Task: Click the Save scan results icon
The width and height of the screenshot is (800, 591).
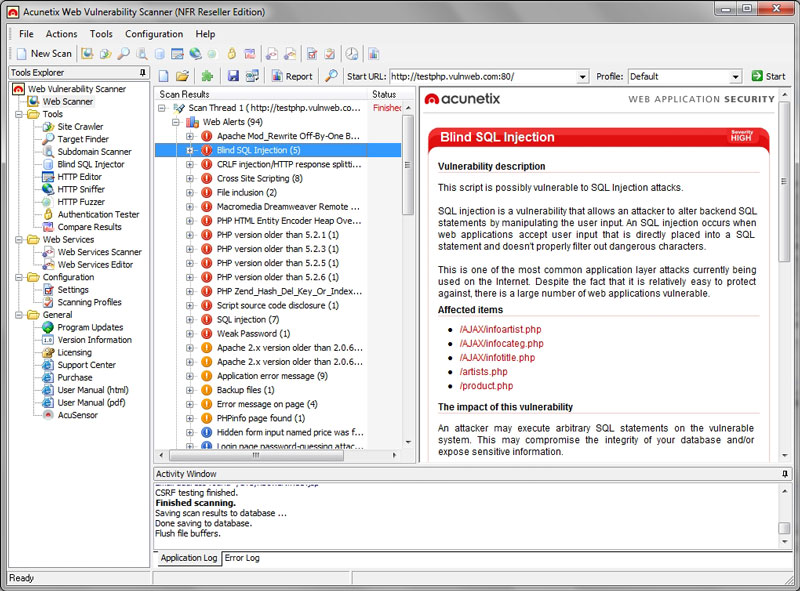Action: click(232, 74)
